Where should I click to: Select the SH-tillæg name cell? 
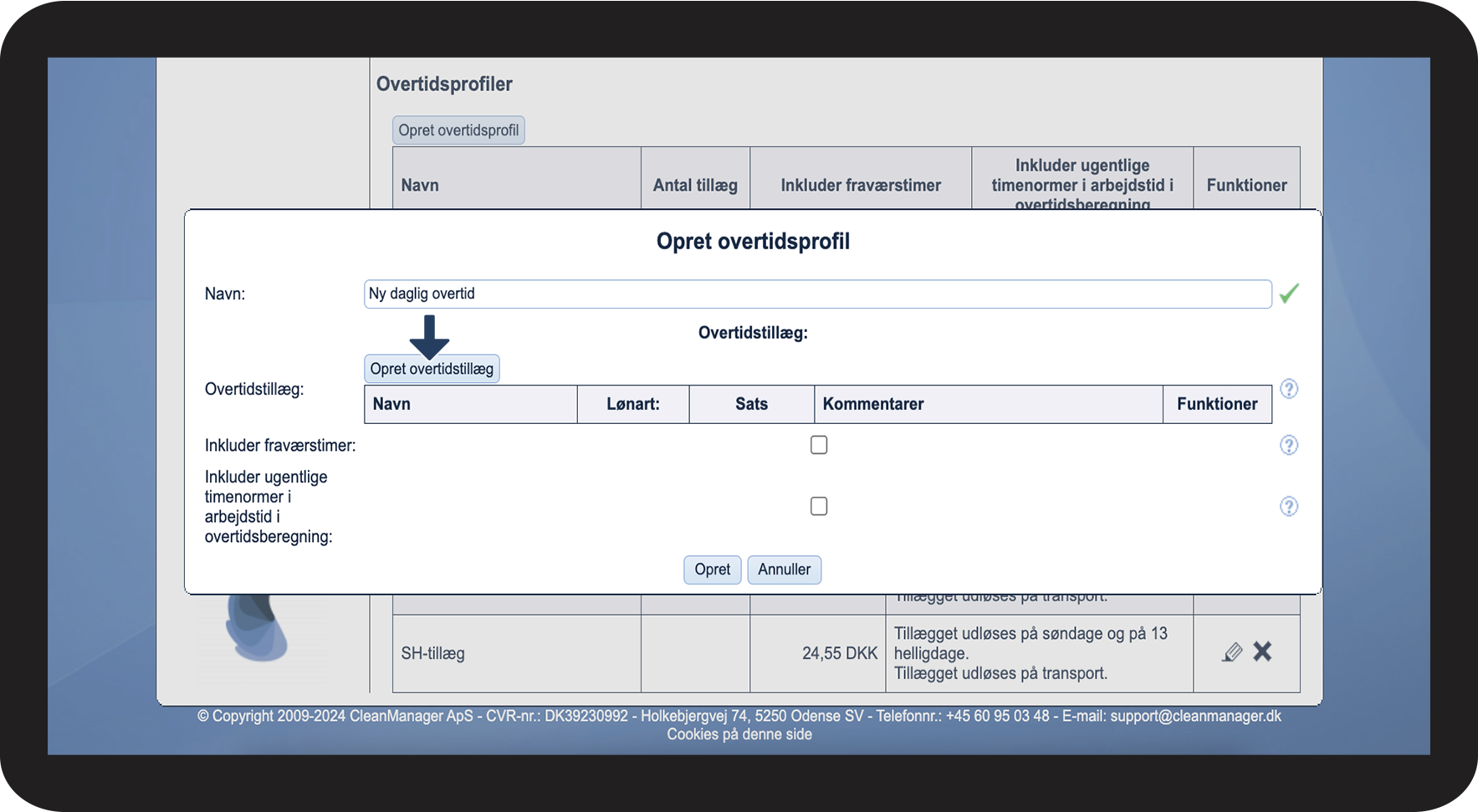point(432,653)
